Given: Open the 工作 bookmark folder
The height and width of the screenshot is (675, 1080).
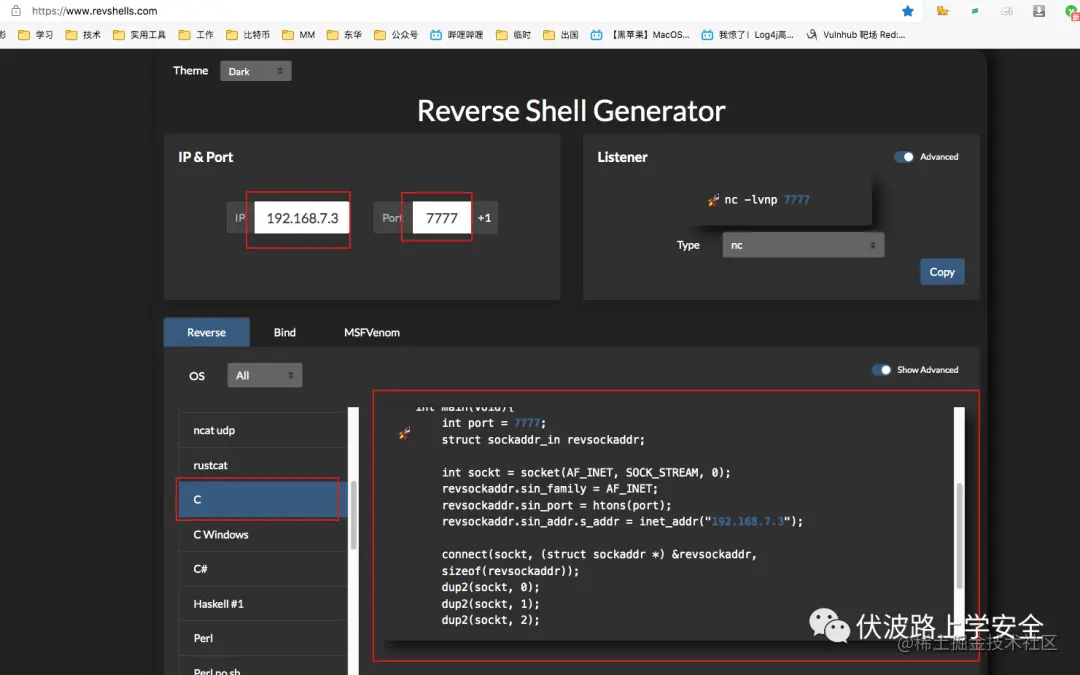Looking at the screenshot, I should [196, 34].
